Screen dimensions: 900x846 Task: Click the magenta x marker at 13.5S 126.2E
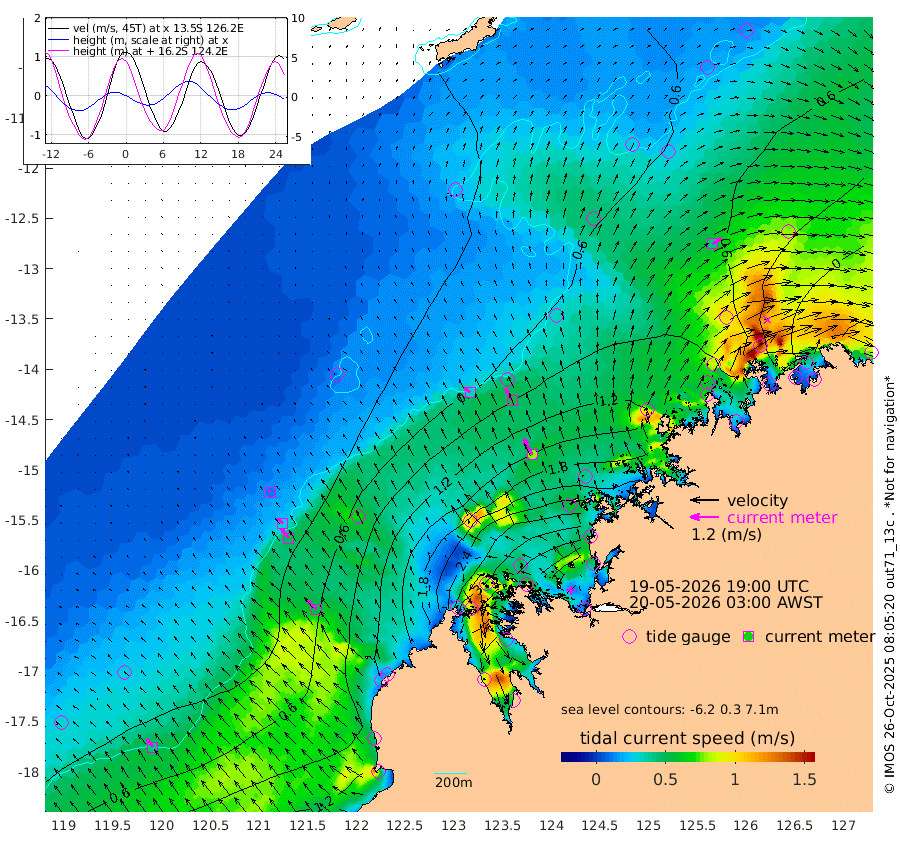click(767, 320)
